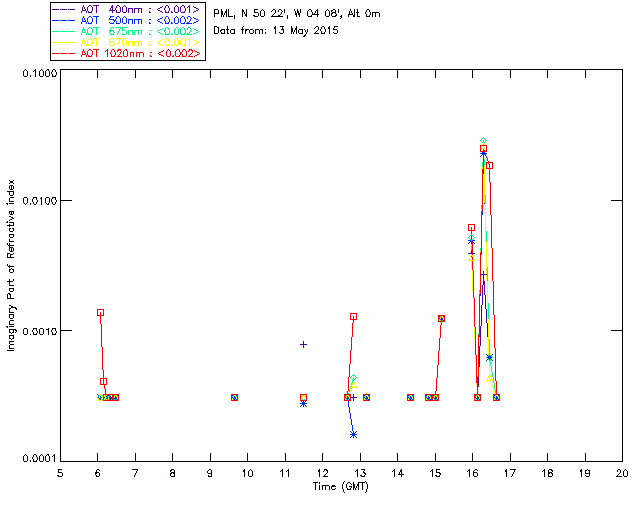
Task: Select the purple plus marker near 16.3 GMT
Action: pos(484,275)
